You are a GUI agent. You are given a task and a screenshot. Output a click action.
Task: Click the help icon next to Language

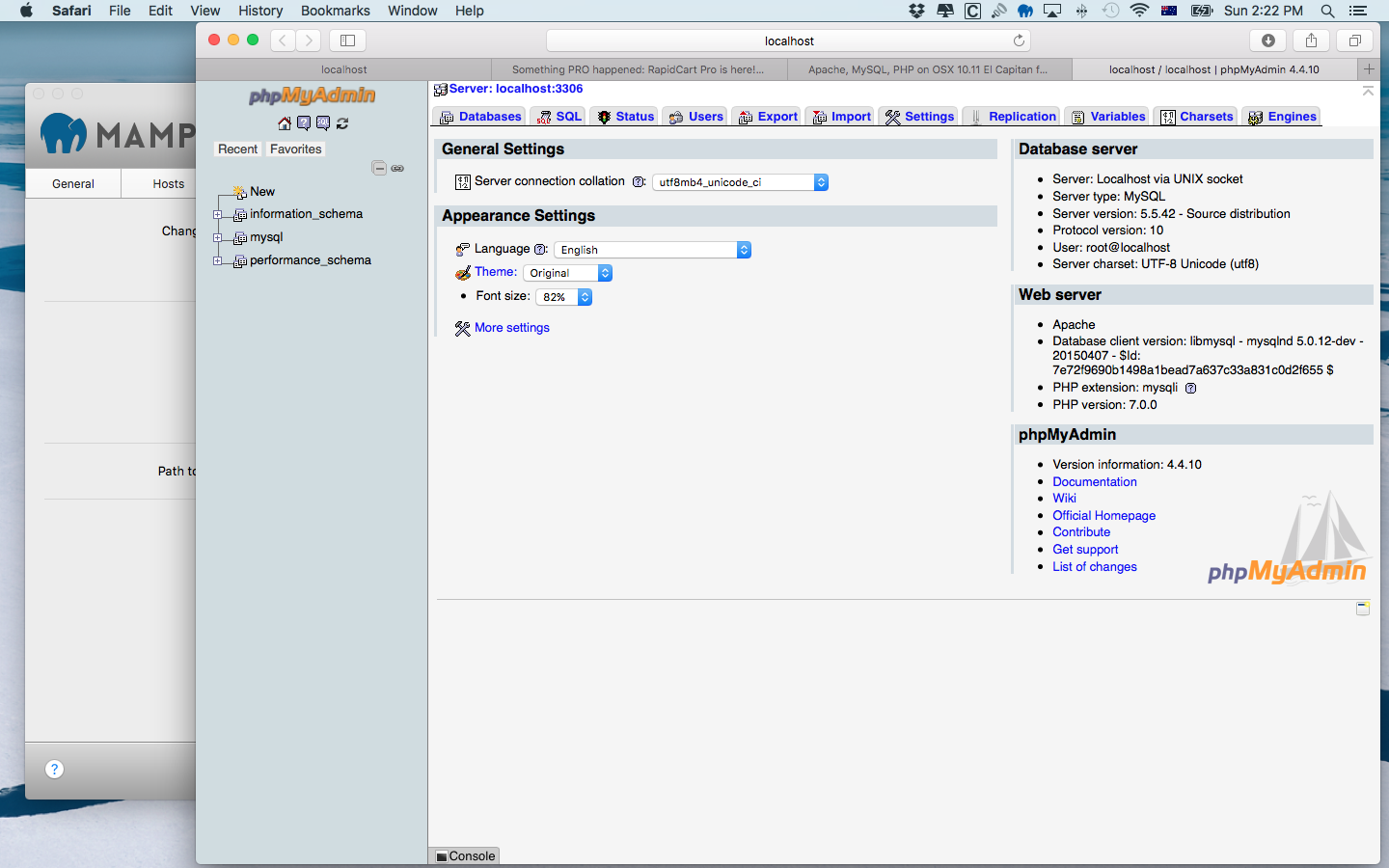pos(540,249)
